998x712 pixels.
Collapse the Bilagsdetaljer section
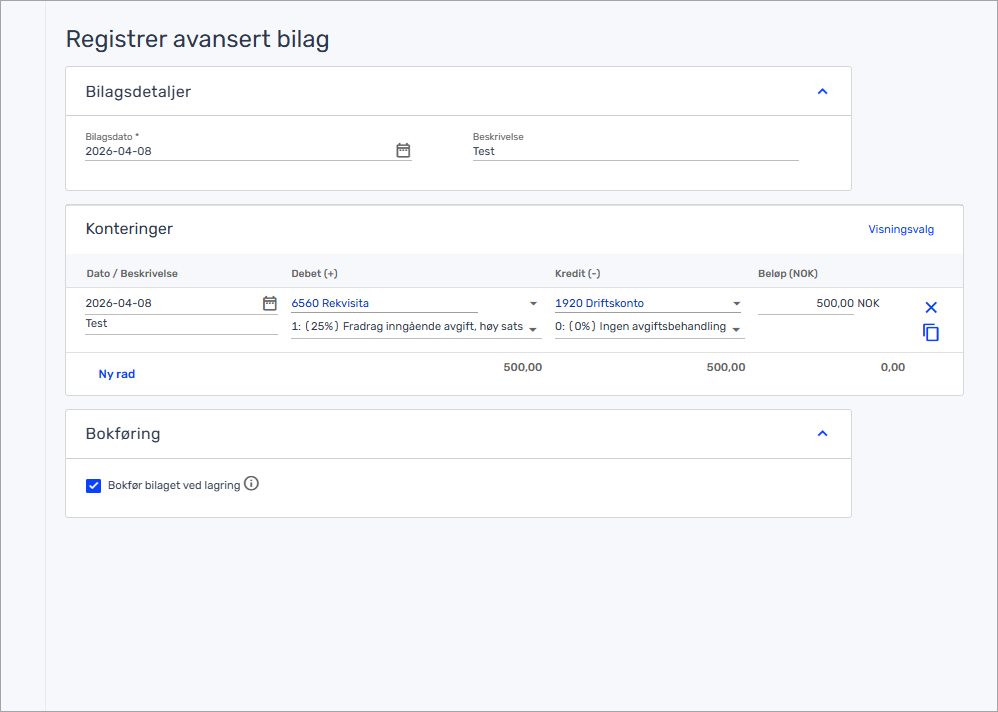[822, 92]
